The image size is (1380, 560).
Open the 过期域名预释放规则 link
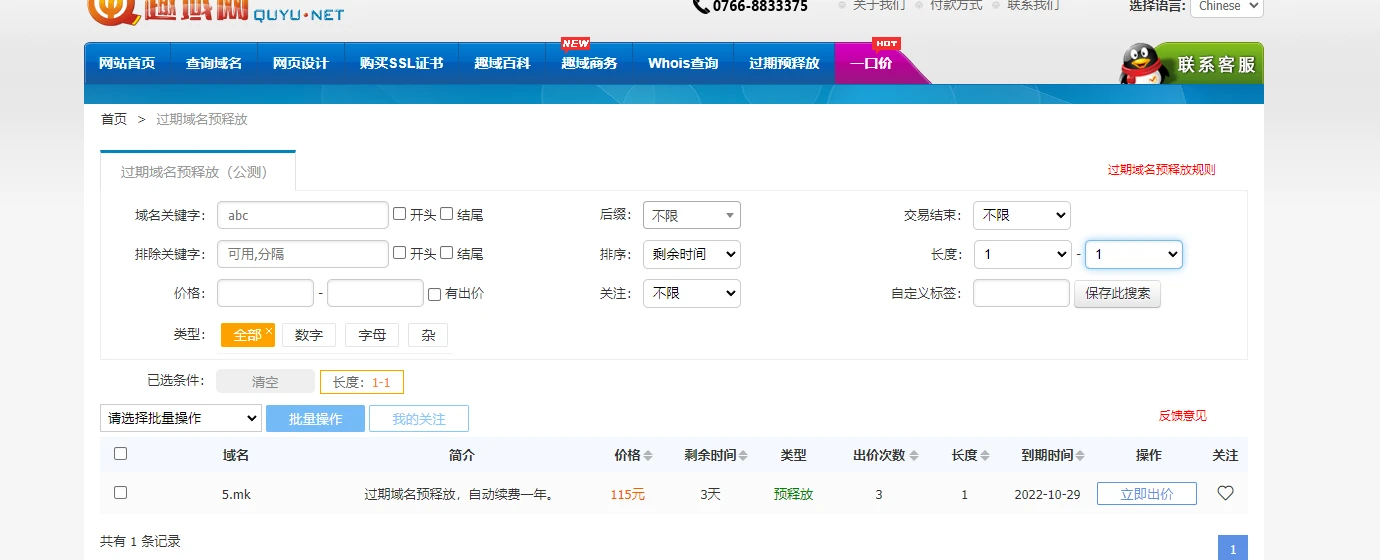1161,170
